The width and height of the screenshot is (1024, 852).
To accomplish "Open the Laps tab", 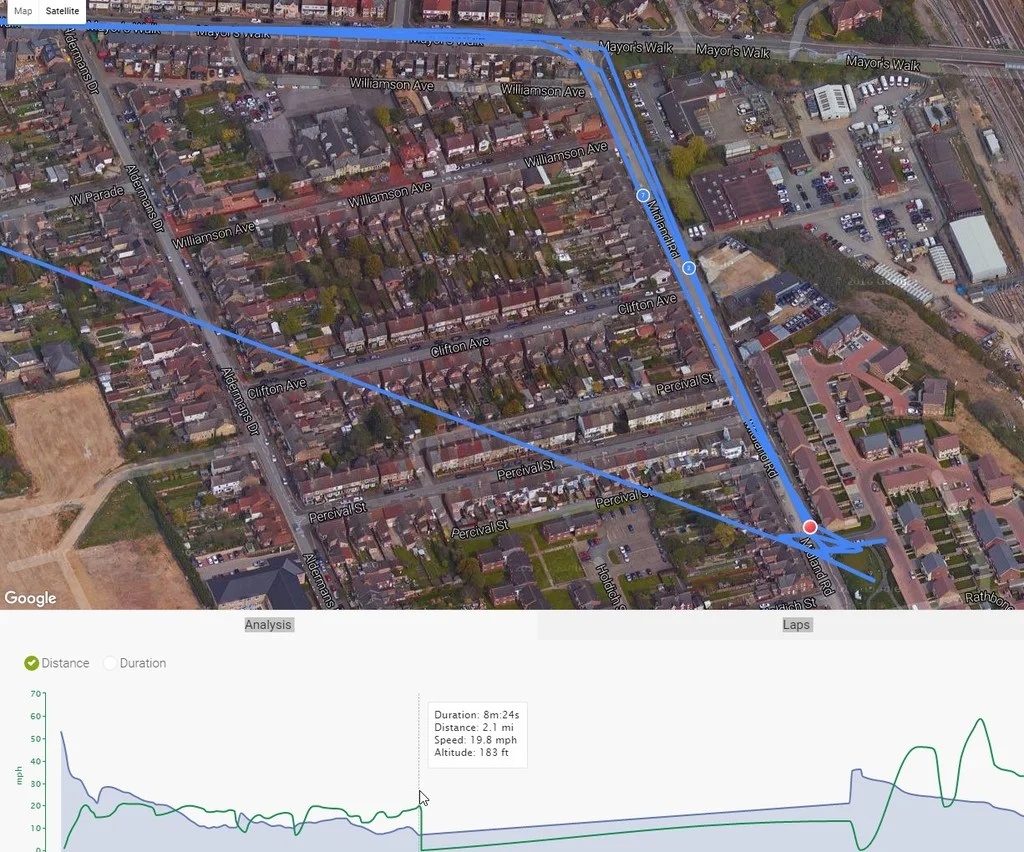I will tap(796, 625).
